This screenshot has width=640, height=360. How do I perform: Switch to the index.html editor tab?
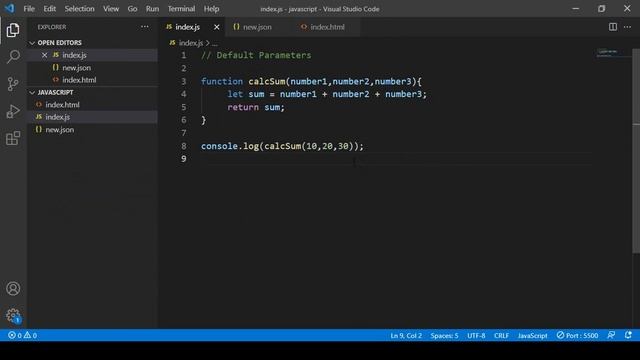pyautogui.click(x=327, y=27)
